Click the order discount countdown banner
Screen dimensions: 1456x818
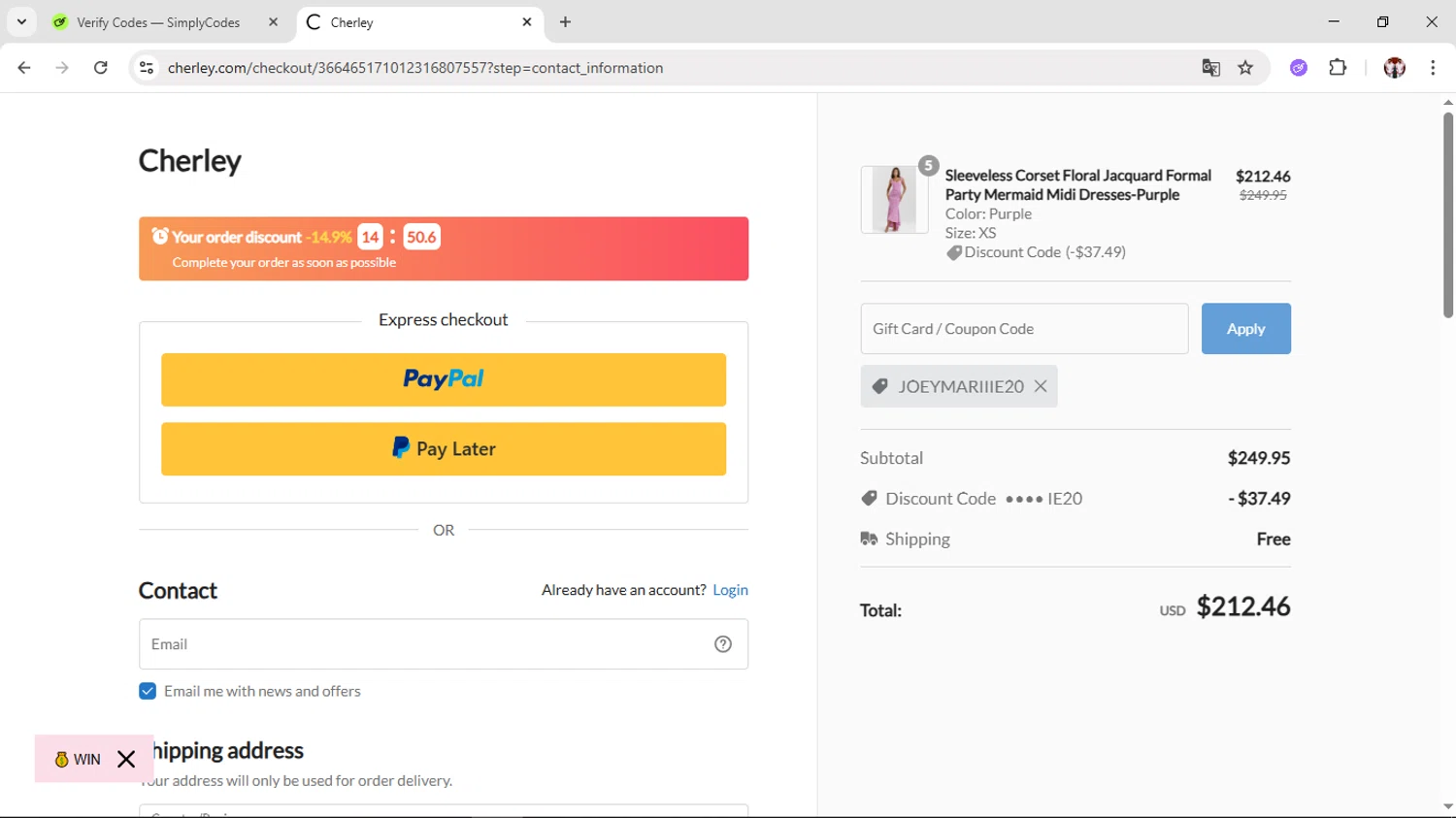[x=444, y=248]
